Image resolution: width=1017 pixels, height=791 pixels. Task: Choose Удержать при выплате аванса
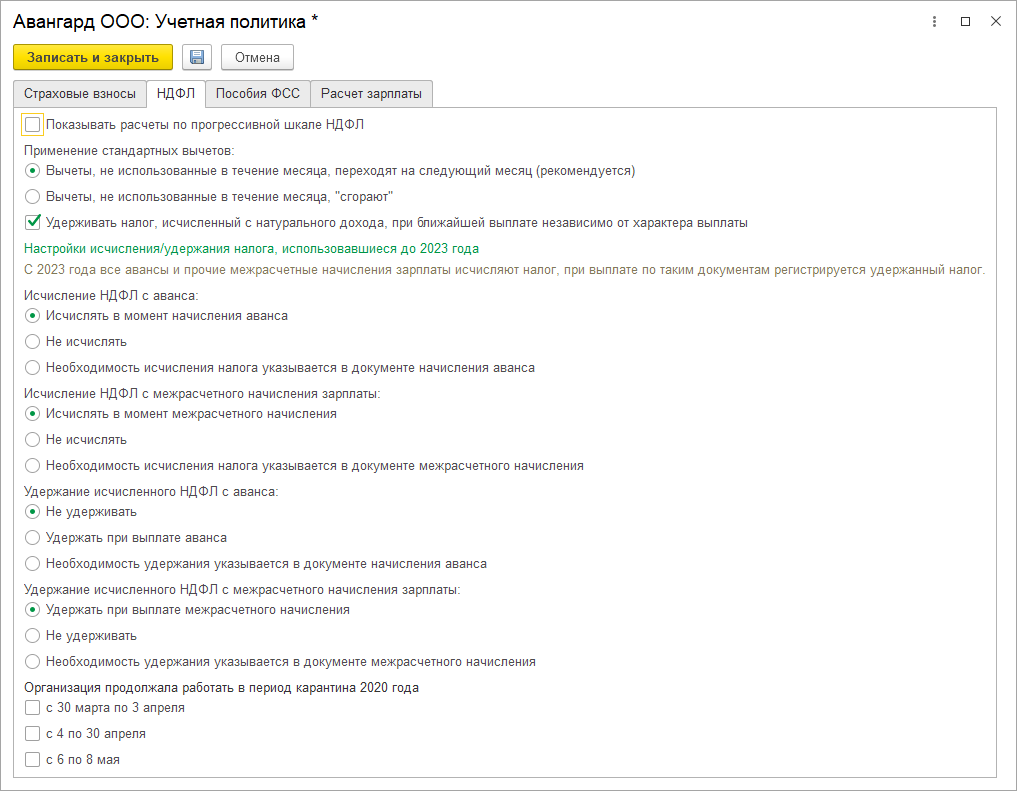(x=32, y=537)
